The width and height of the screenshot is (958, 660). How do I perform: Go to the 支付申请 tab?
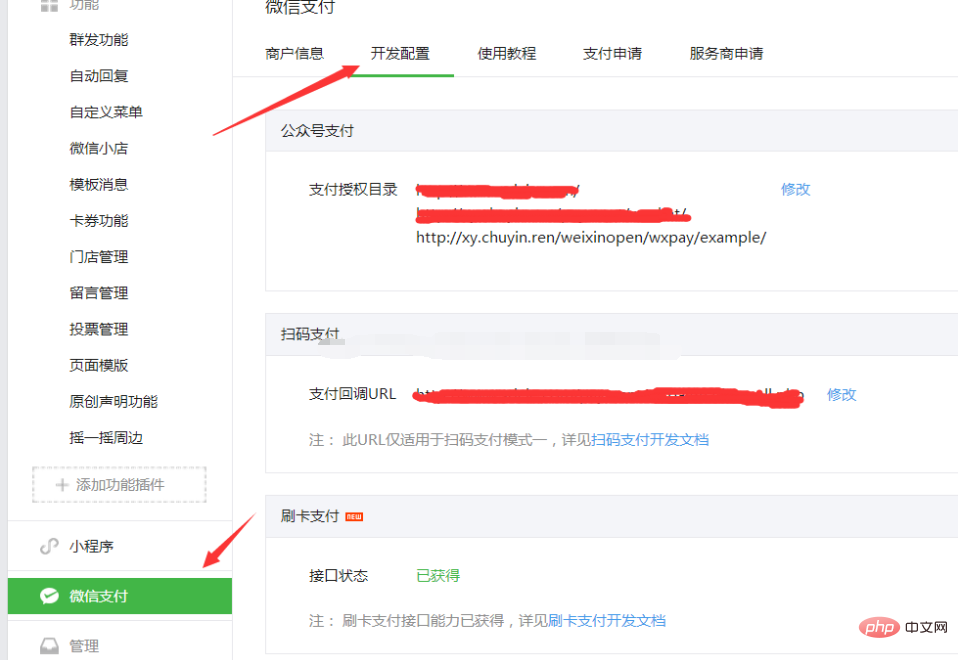(612, 54)
